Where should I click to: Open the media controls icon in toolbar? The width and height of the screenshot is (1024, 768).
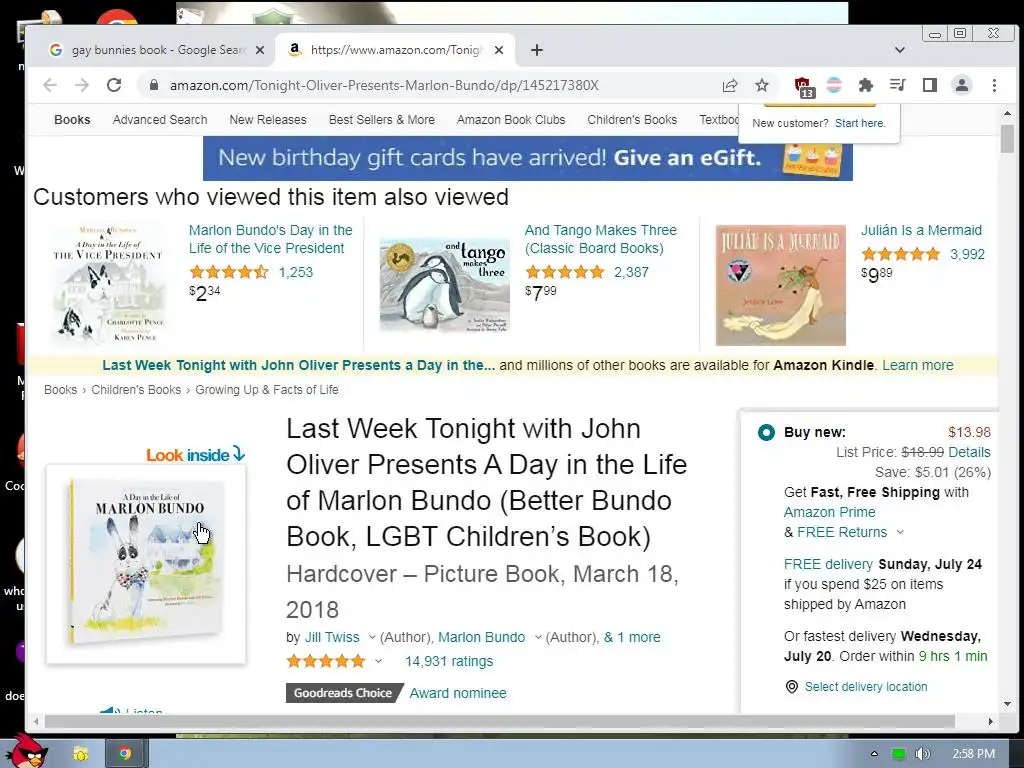pyautogui.click(x=897, y=85)
